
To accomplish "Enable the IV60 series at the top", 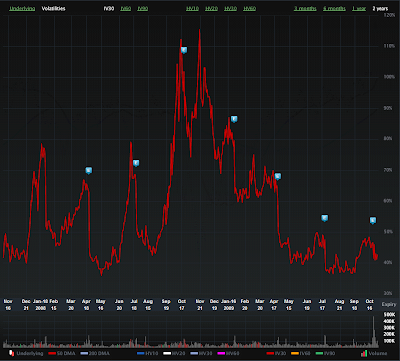I will click(126, 9).
